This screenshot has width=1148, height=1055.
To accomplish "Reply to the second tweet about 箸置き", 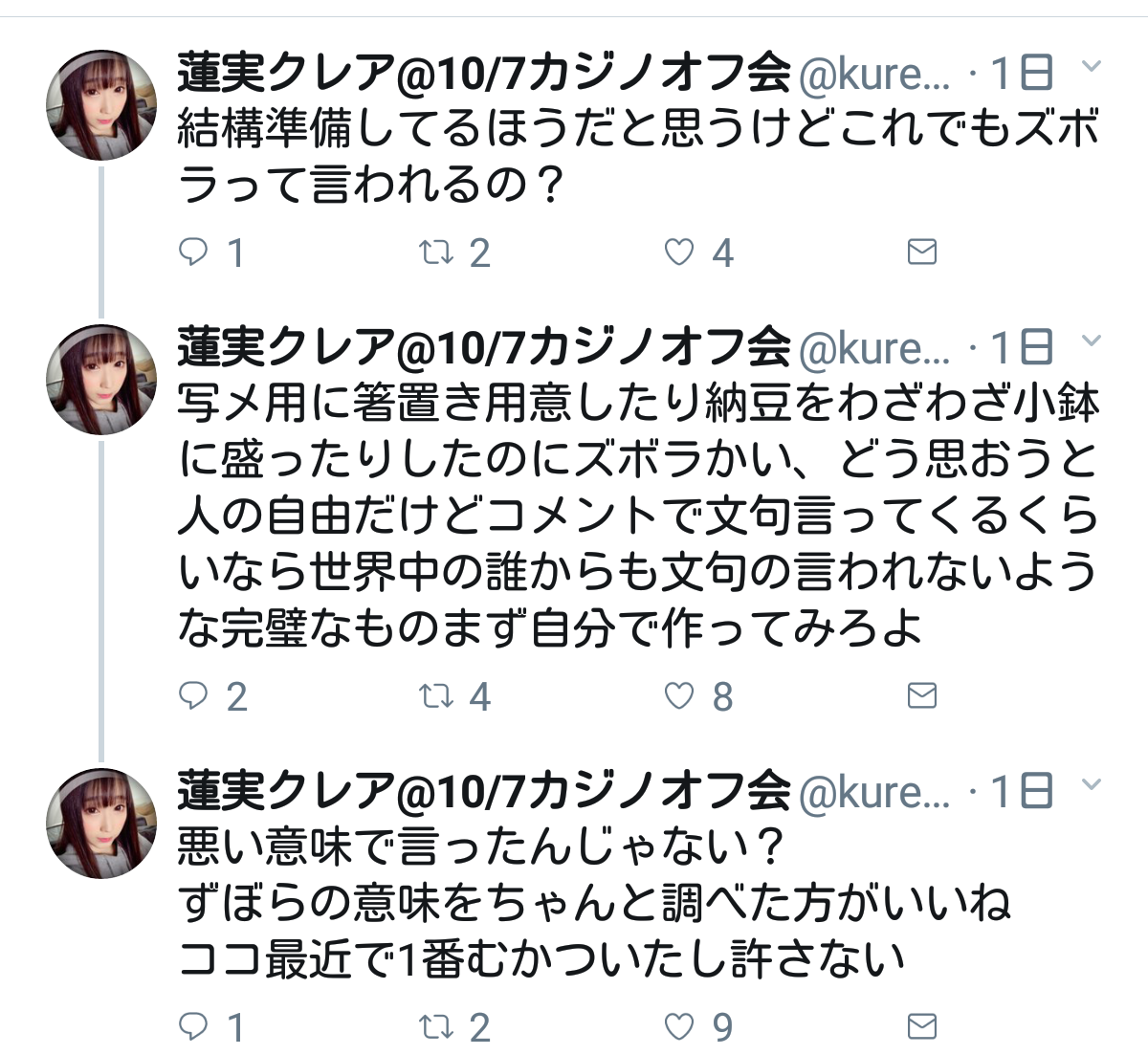I will 194,696.
